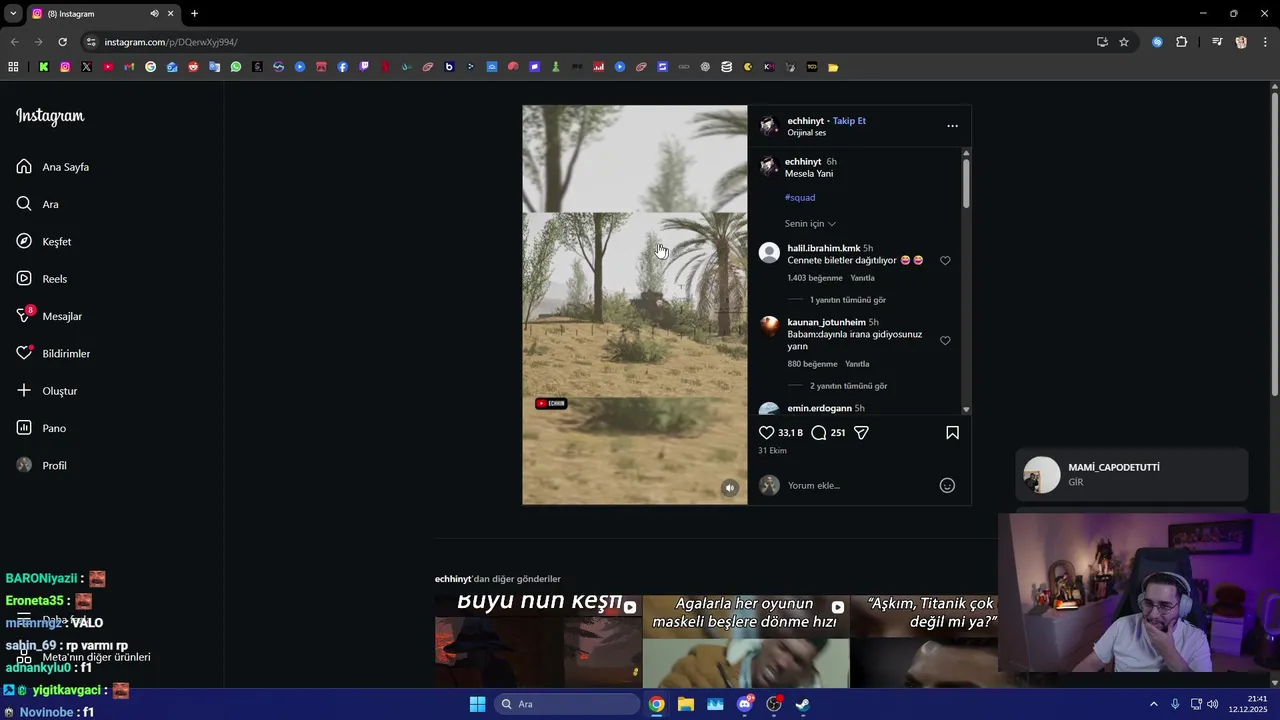Open the media control icon in toolbar
This screenshot has width=1280, height=720.
point(1217,42)
